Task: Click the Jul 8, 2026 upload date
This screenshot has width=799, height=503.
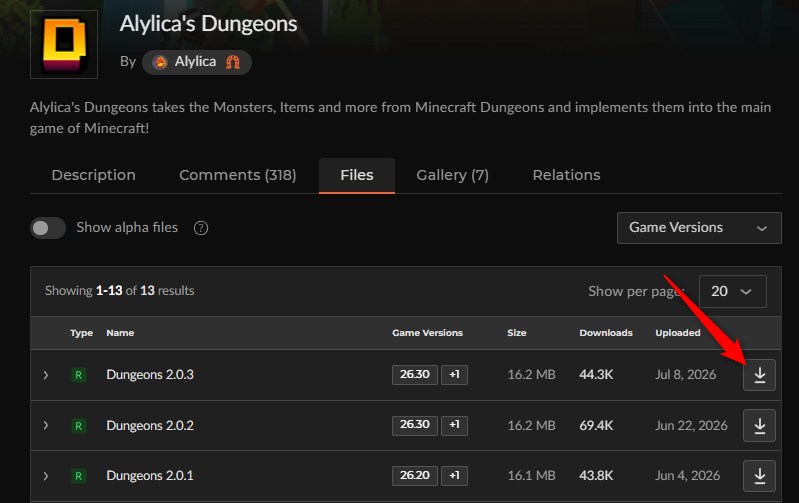Action: 685,375
